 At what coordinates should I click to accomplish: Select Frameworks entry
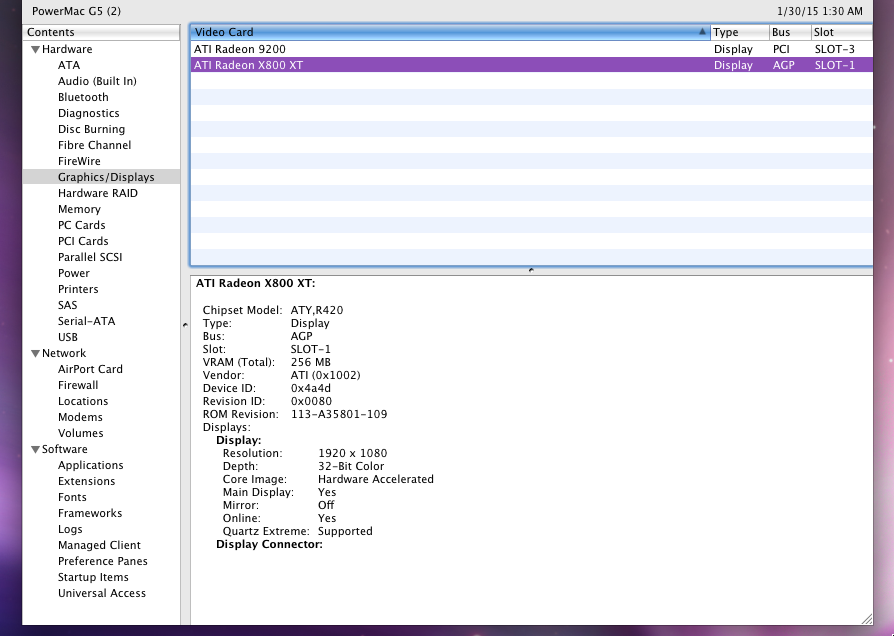point(90,513)
